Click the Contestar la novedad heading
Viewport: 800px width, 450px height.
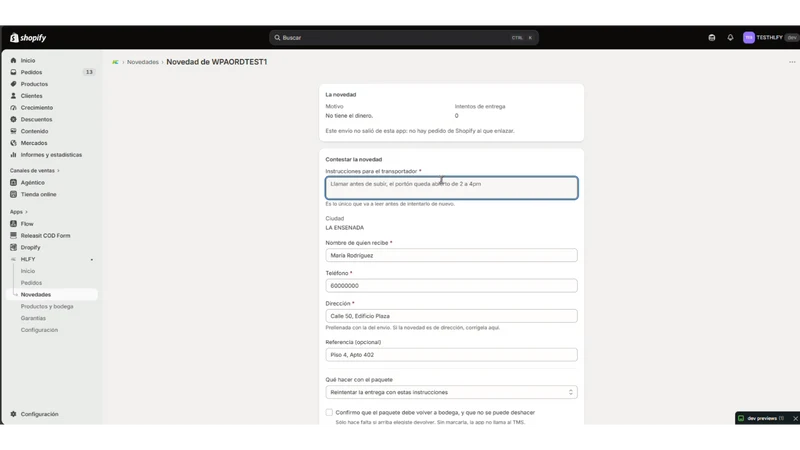tap(354, 159)
